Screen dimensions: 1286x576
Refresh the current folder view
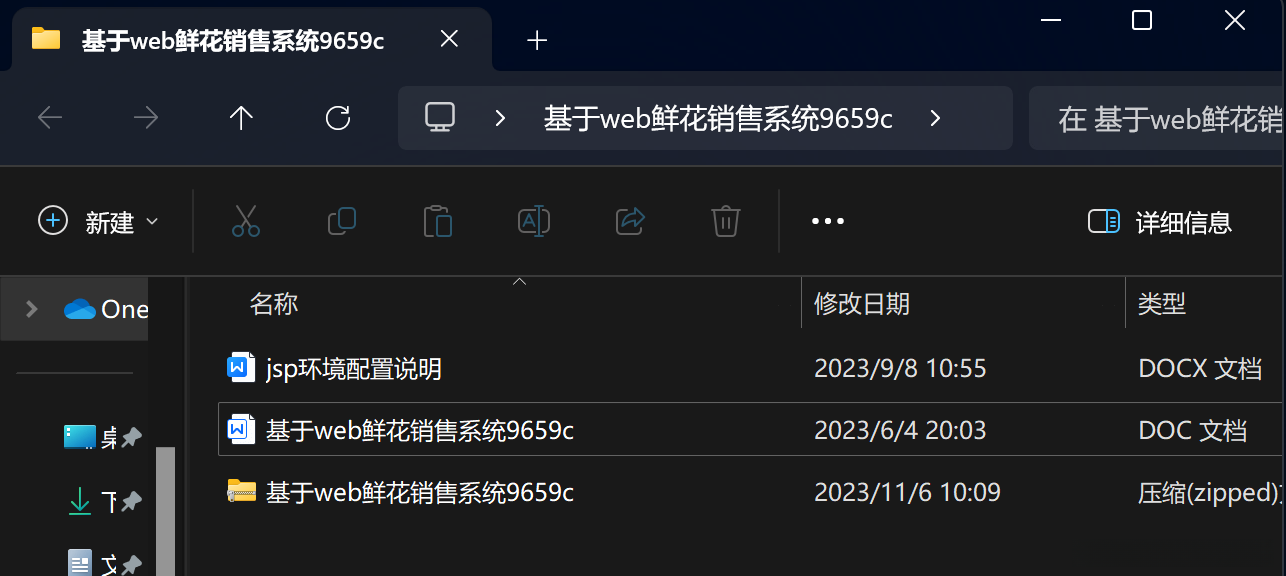tap(338, 118)
